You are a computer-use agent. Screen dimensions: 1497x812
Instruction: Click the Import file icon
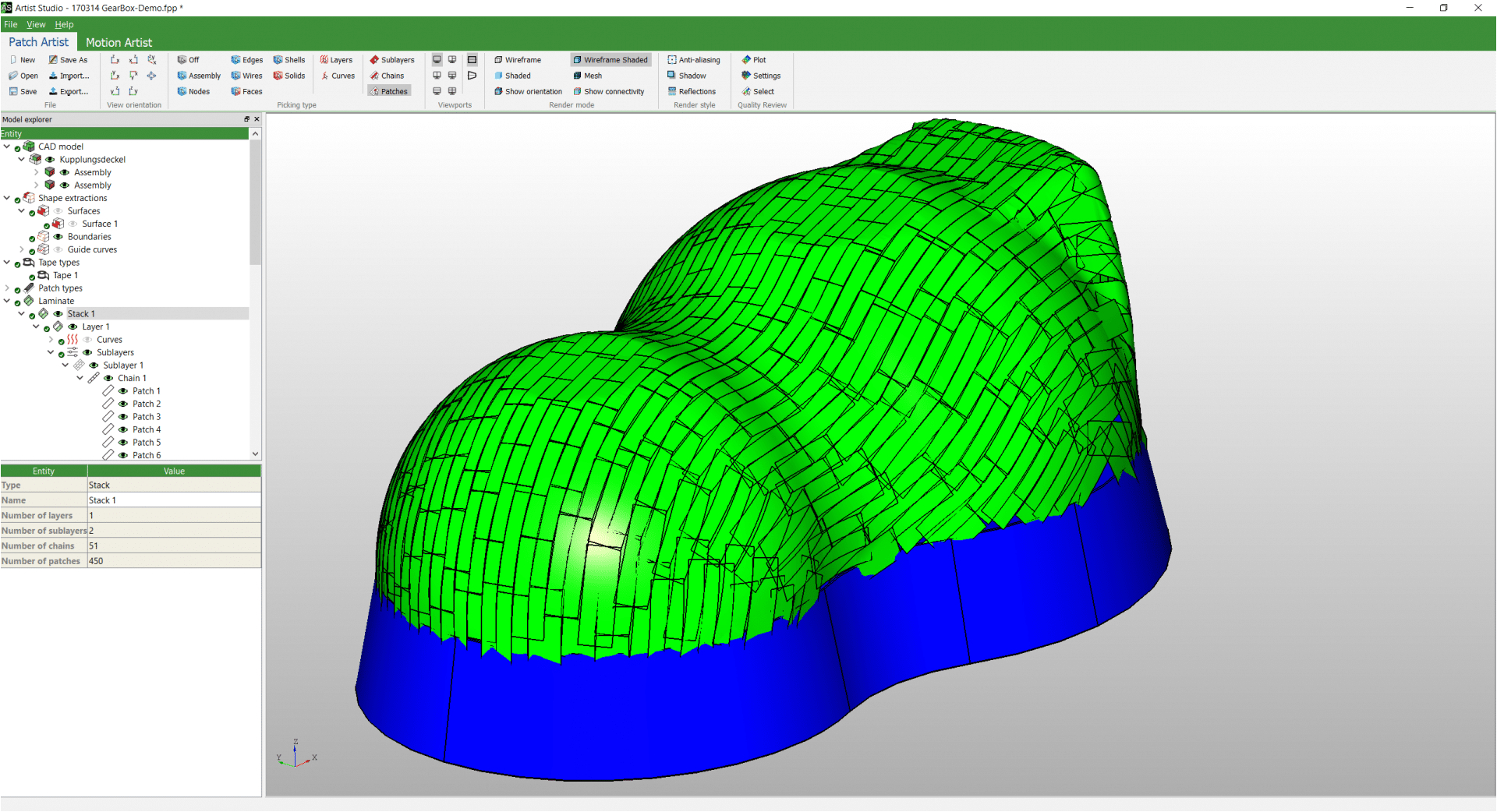click(x=54, y=76)
